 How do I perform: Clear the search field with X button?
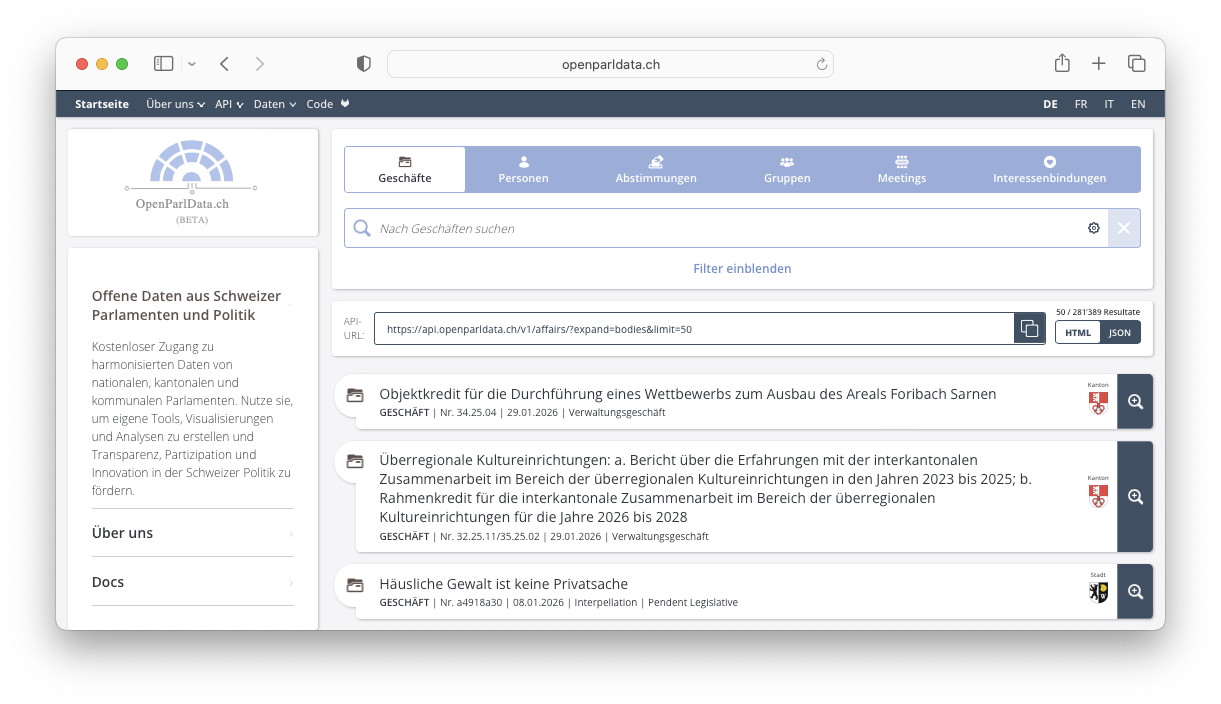[1123, 228]
